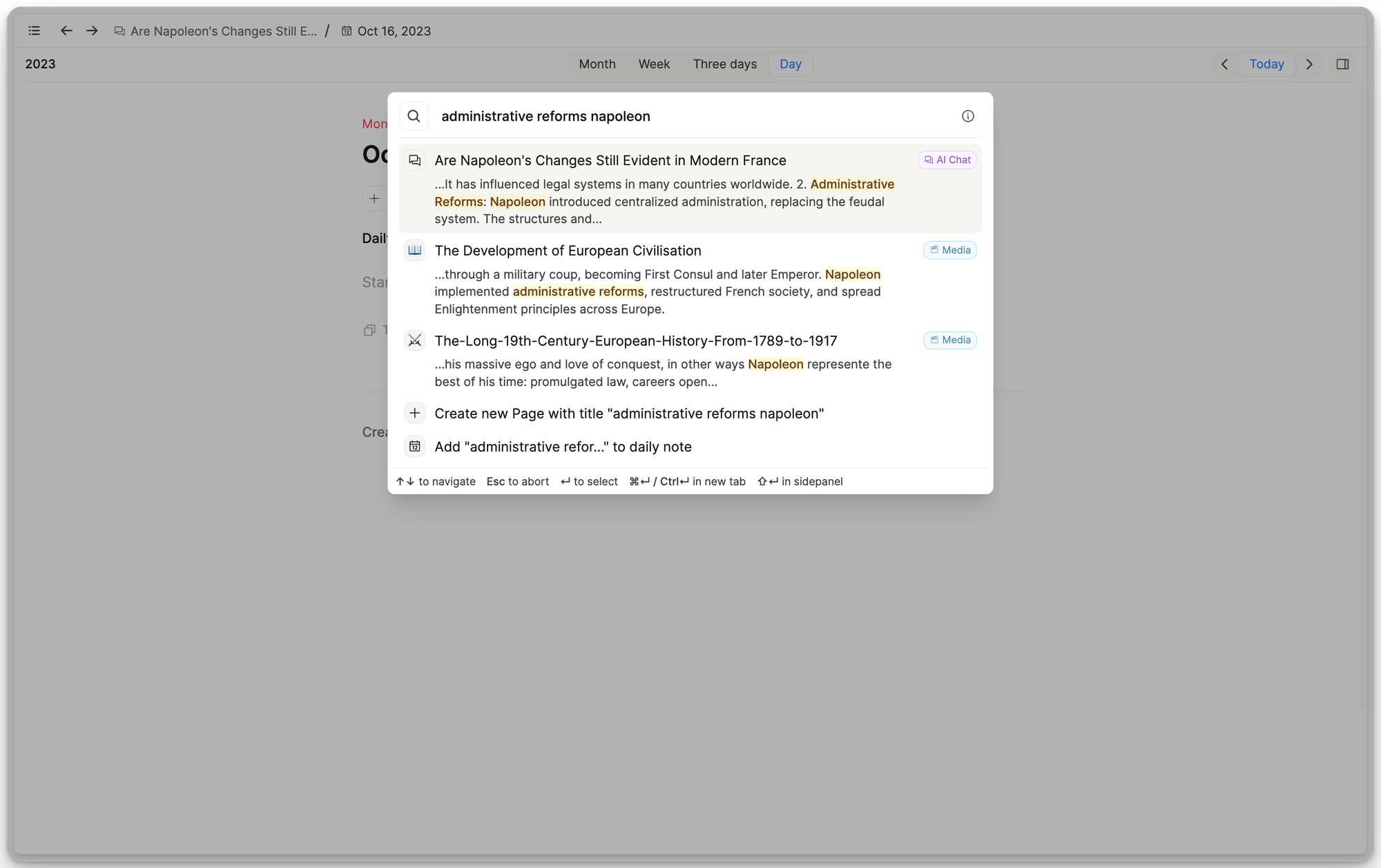Click the plus icon for new Page

click(414, 413)
